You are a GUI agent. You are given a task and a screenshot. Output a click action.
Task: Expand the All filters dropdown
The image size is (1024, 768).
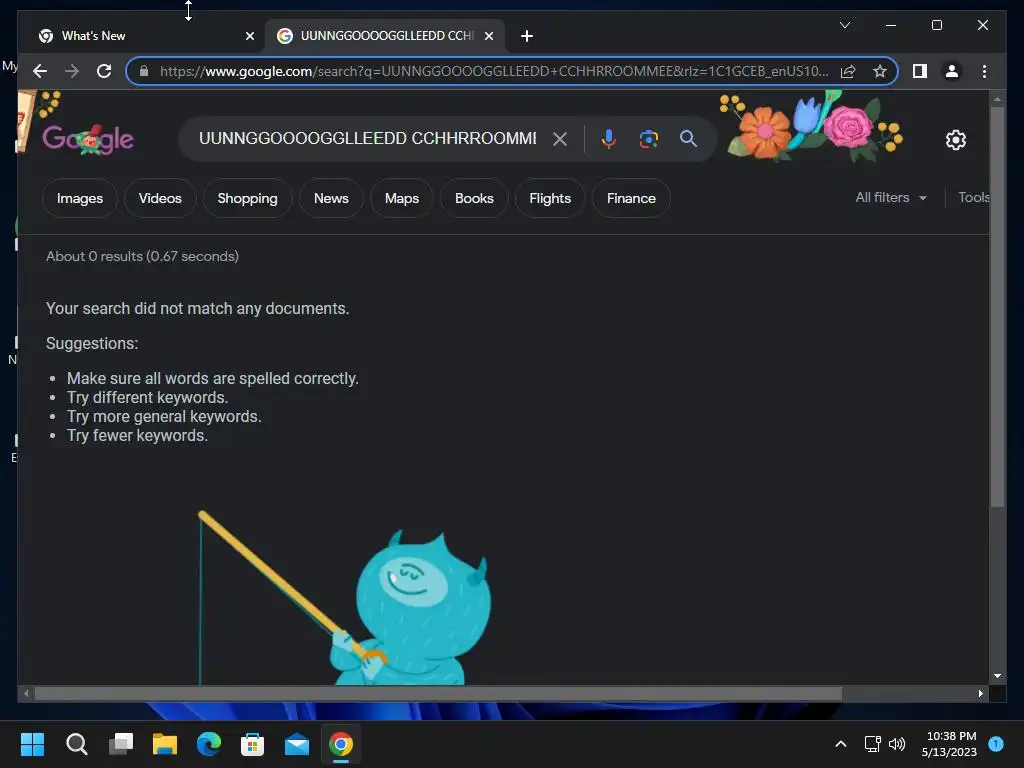click(x=891, y=197)
